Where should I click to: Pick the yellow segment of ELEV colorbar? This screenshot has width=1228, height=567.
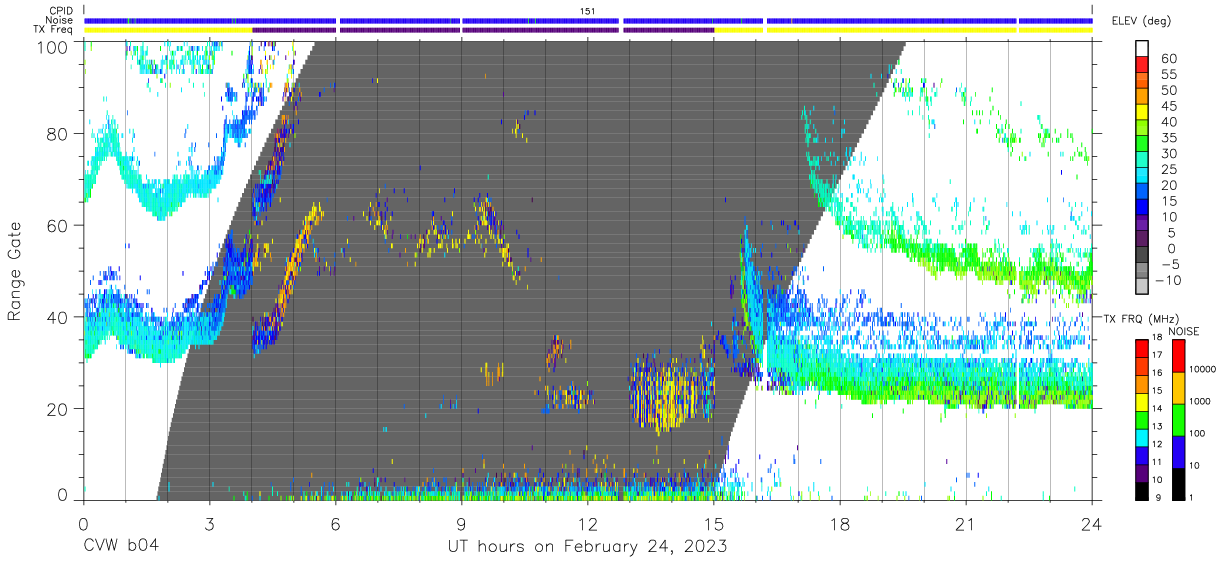click(1142, 113)
